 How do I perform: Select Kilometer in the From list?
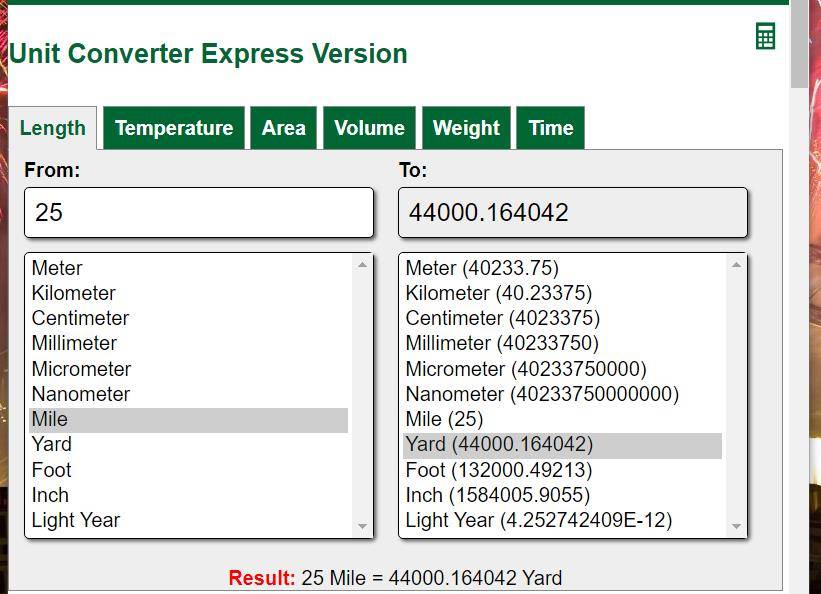[188, 293]
